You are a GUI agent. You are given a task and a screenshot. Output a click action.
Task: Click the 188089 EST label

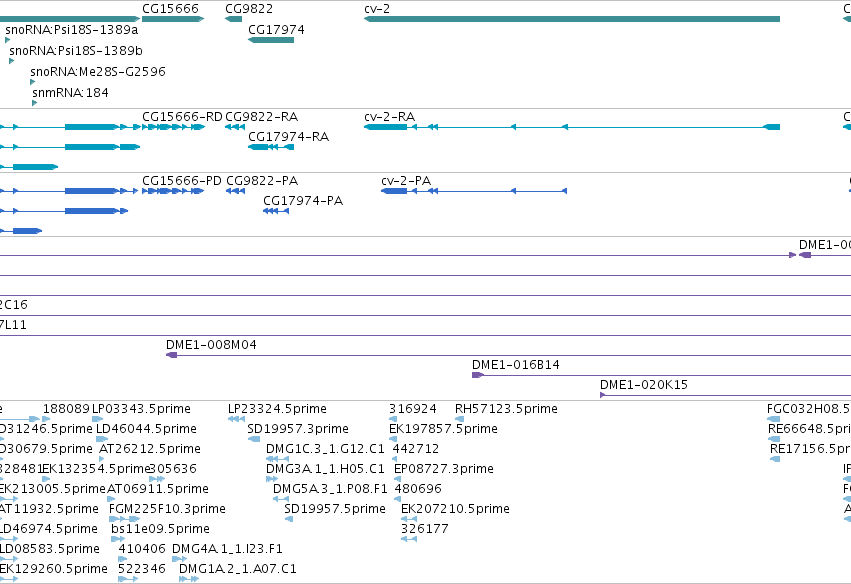click(66, 409)
